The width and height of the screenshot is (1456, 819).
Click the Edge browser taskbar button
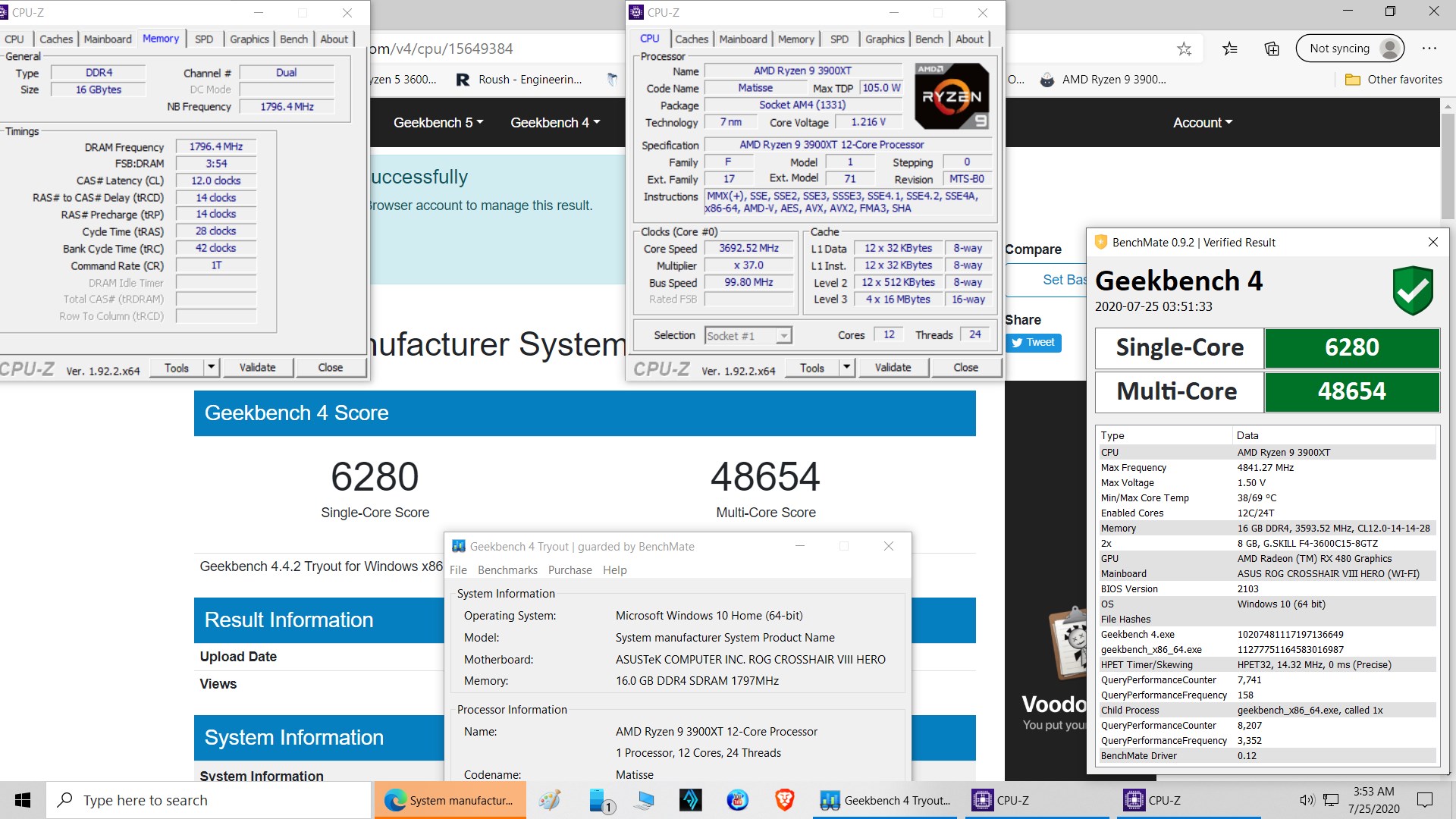point(450,800)
